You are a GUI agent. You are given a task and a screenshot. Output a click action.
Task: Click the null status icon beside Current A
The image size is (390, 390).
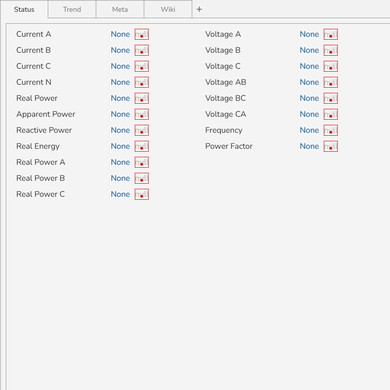point(142,34)
